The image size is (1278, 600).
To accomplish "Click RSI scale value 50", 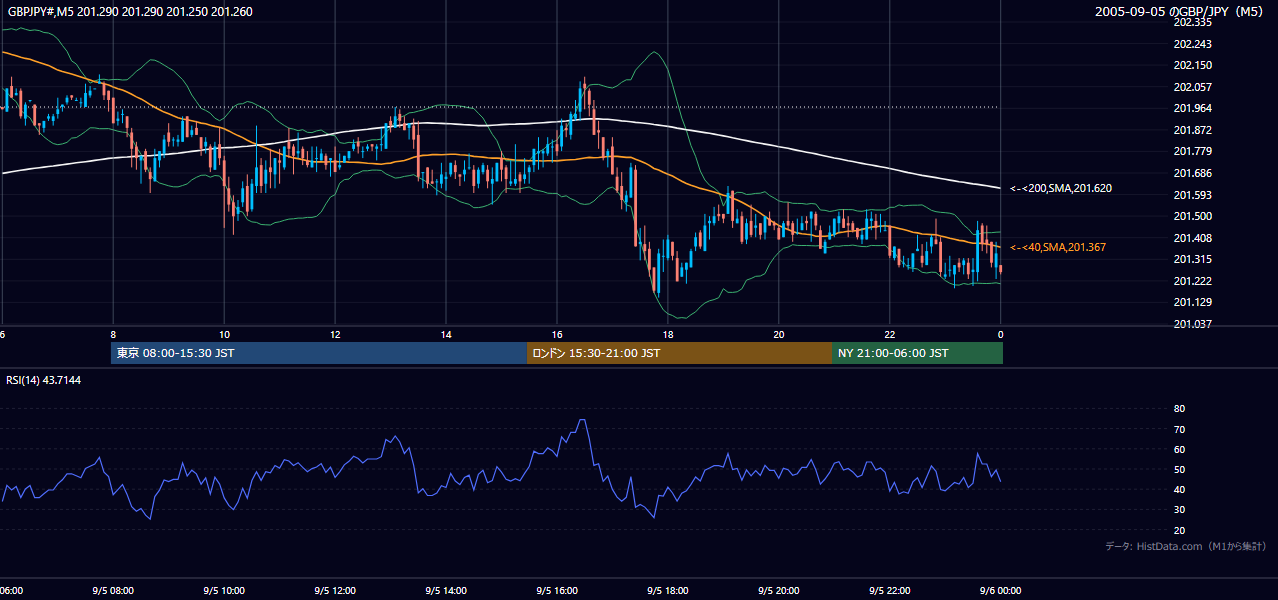I will [1179, 469].
